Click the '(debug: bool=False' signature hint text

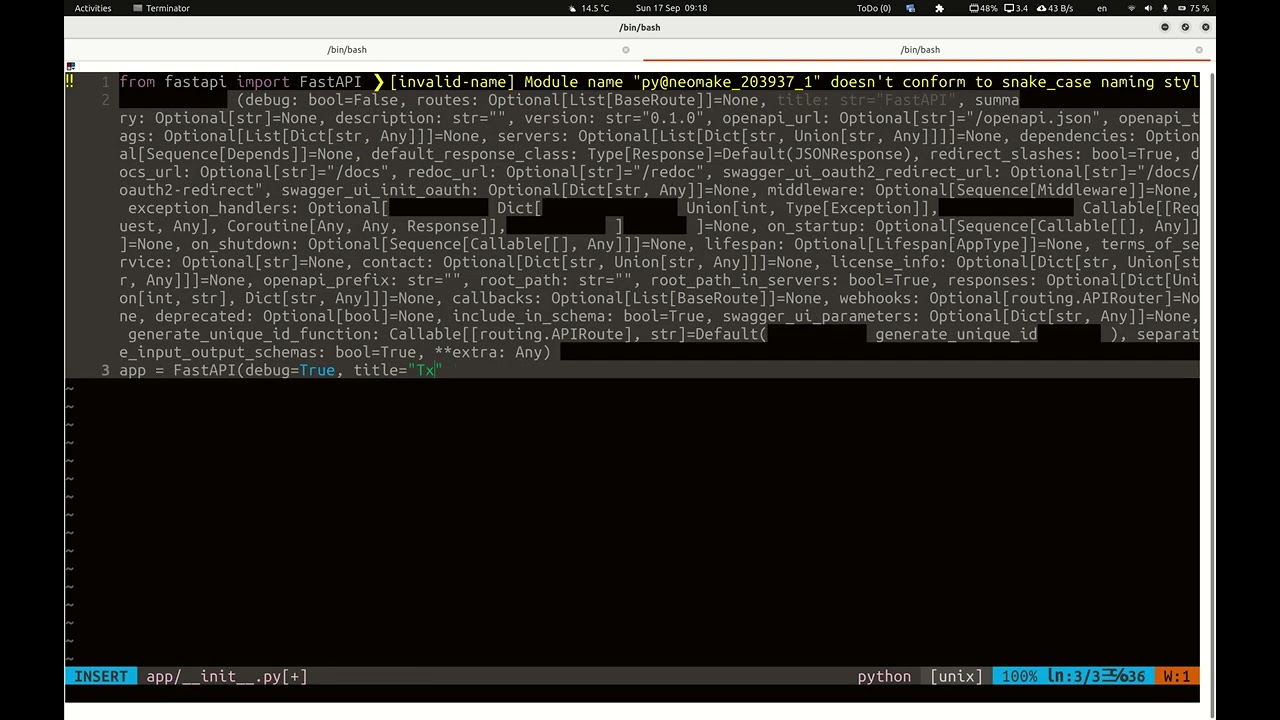(x=318, y=100)
